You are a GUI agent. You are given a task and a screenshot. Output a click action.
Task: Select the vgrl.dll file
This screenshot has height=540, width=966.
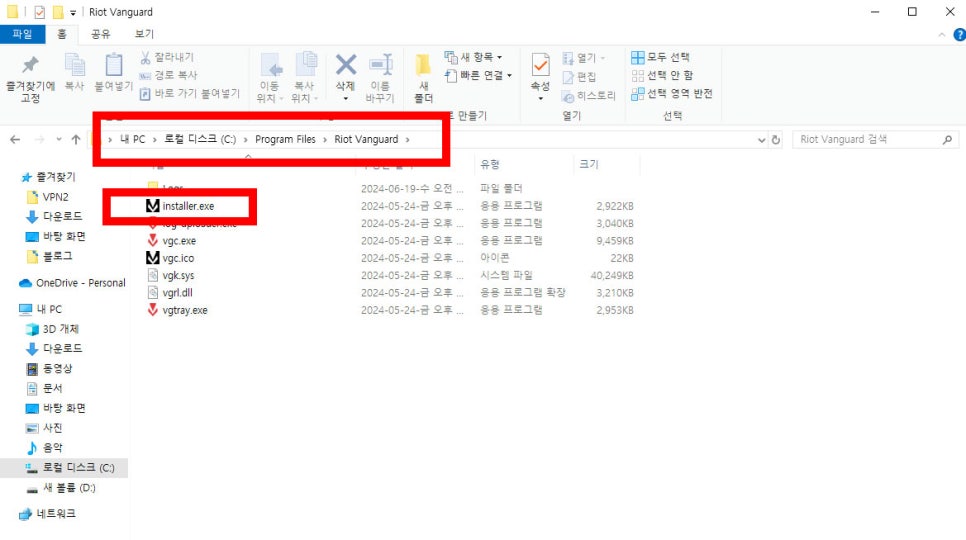(x=170, y=292)
